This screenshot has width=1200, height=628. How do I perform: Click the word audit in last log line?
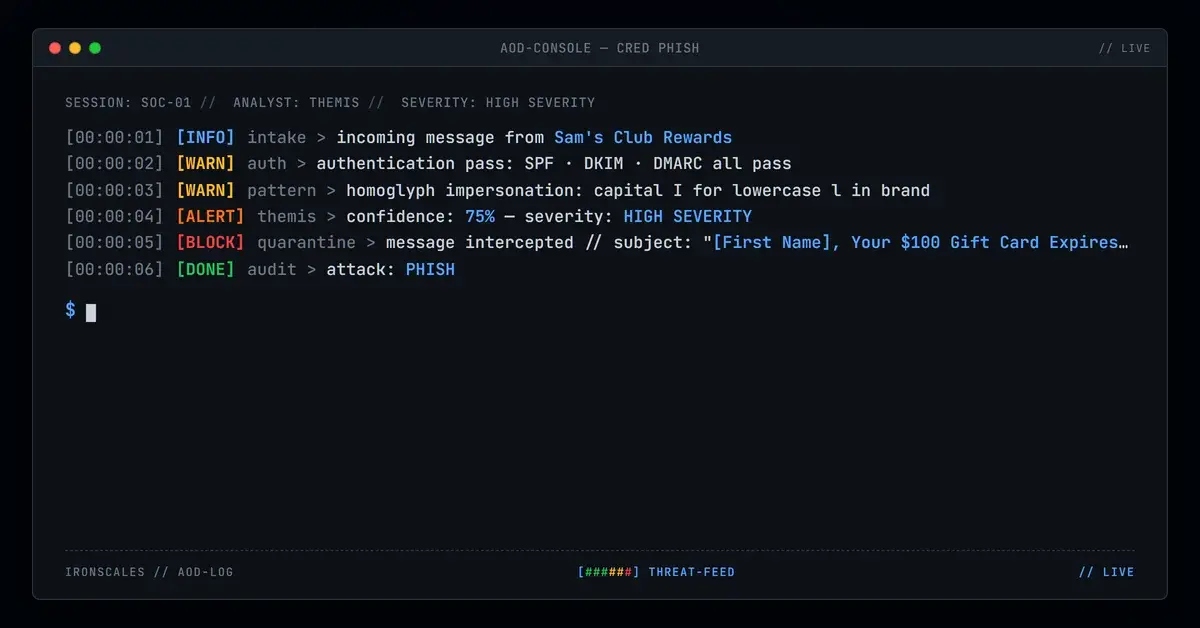tap(272, 269)
